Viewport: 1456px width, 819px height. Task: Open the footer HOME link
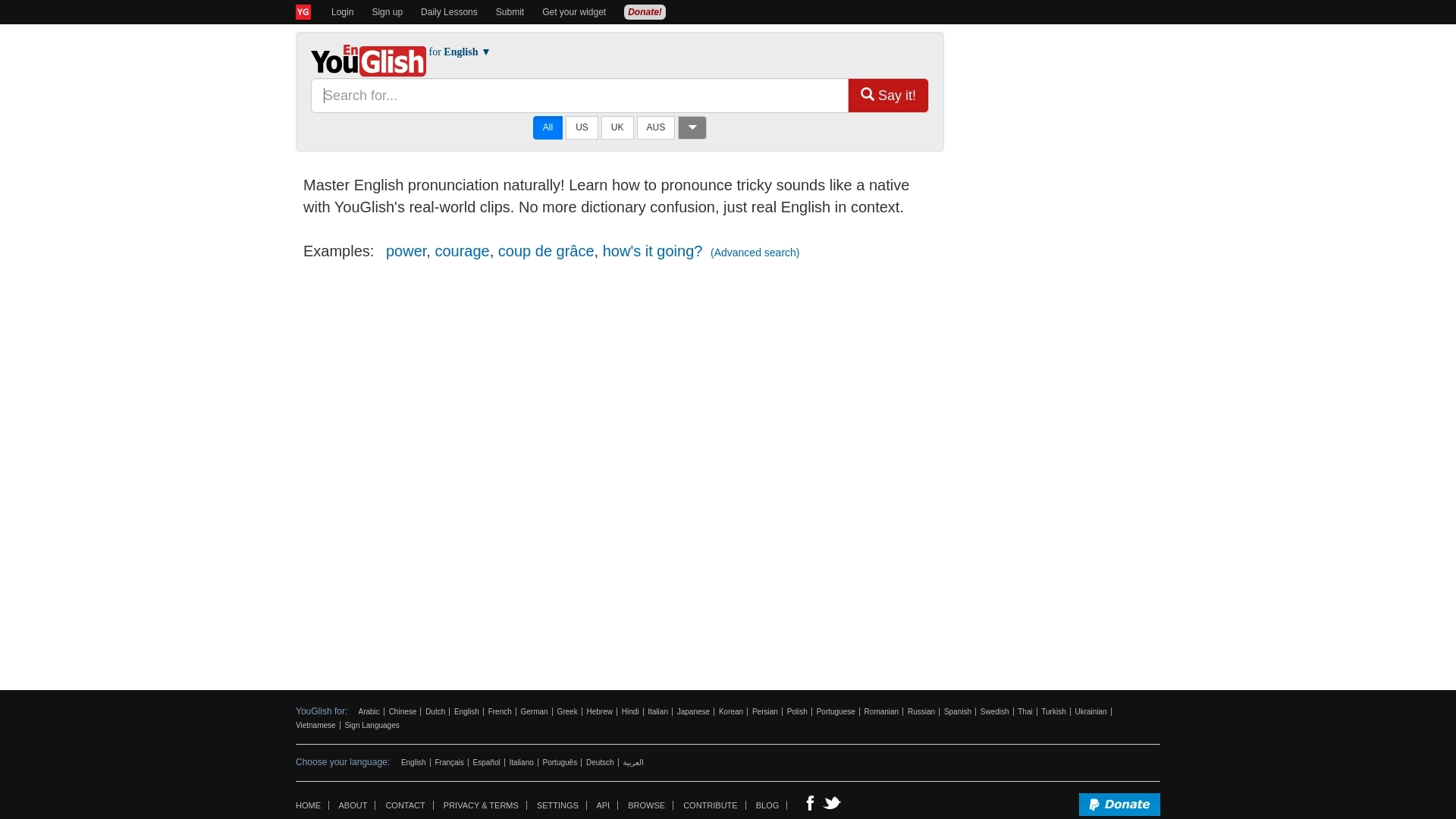pos(308,805)
